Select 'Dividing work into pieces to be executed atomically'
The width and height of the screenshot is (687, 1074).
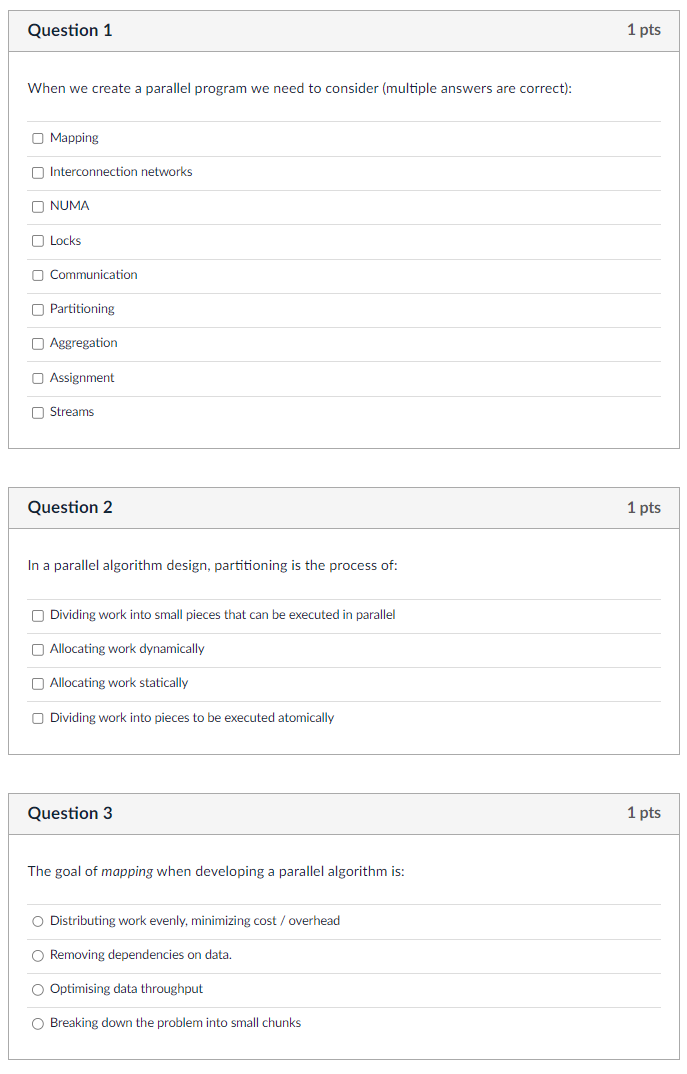(x=37, y=718)
